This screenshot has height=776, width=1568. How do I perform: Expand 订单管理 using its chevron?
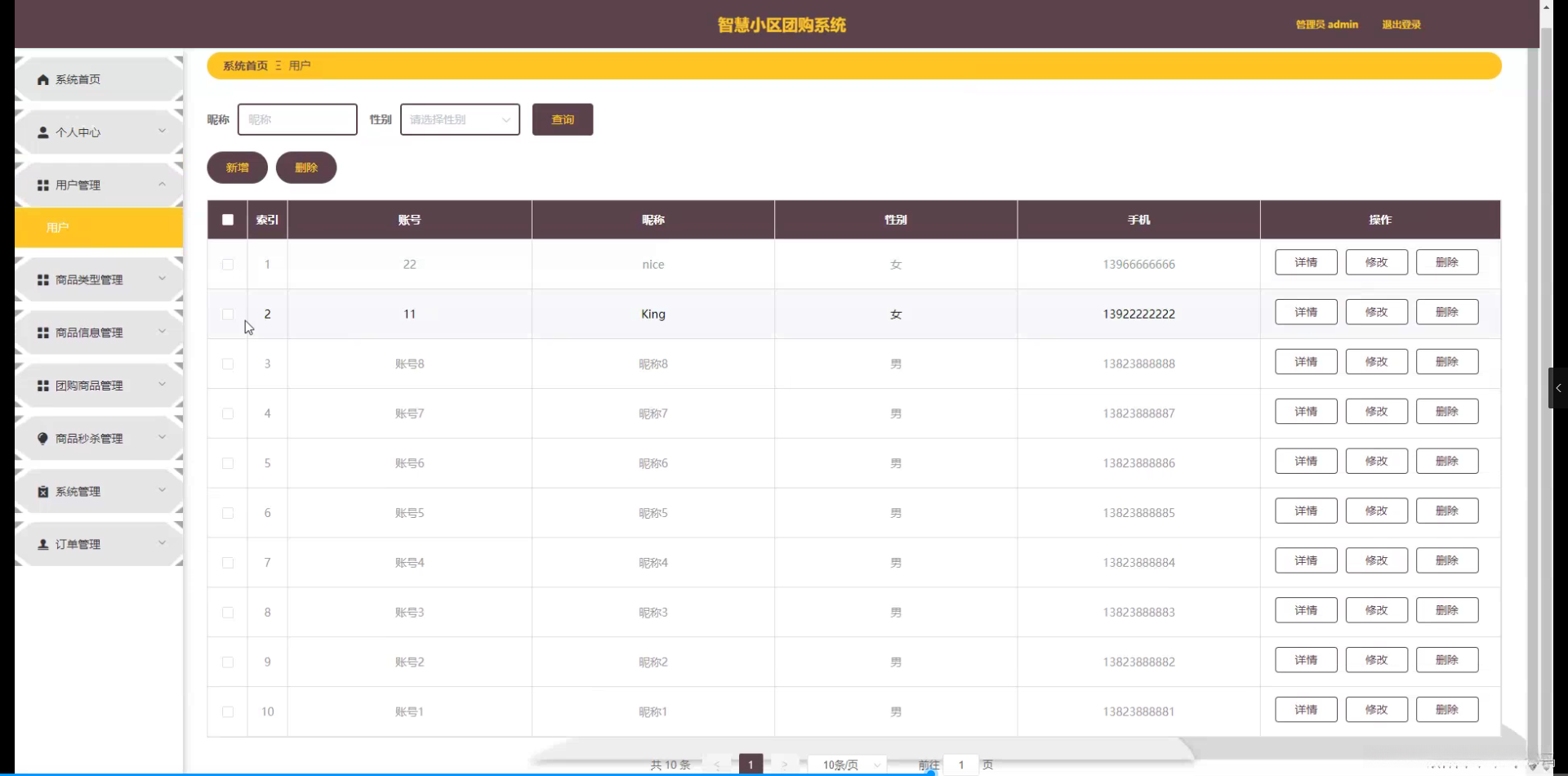tap(162, 542)
